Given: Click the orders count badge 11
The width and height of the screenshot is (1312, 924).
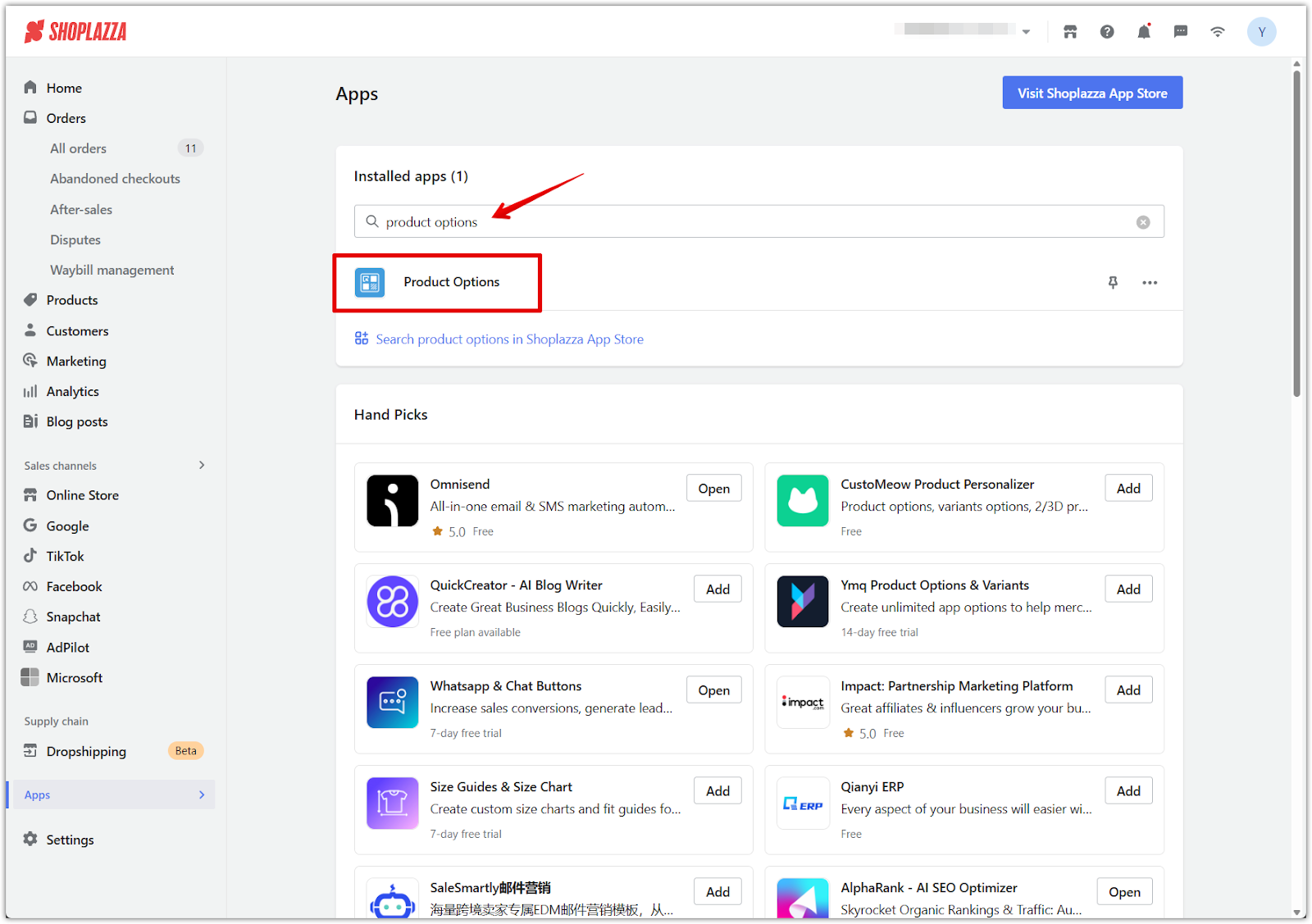Looking at the screenshot, I should (x=190, y=148).
